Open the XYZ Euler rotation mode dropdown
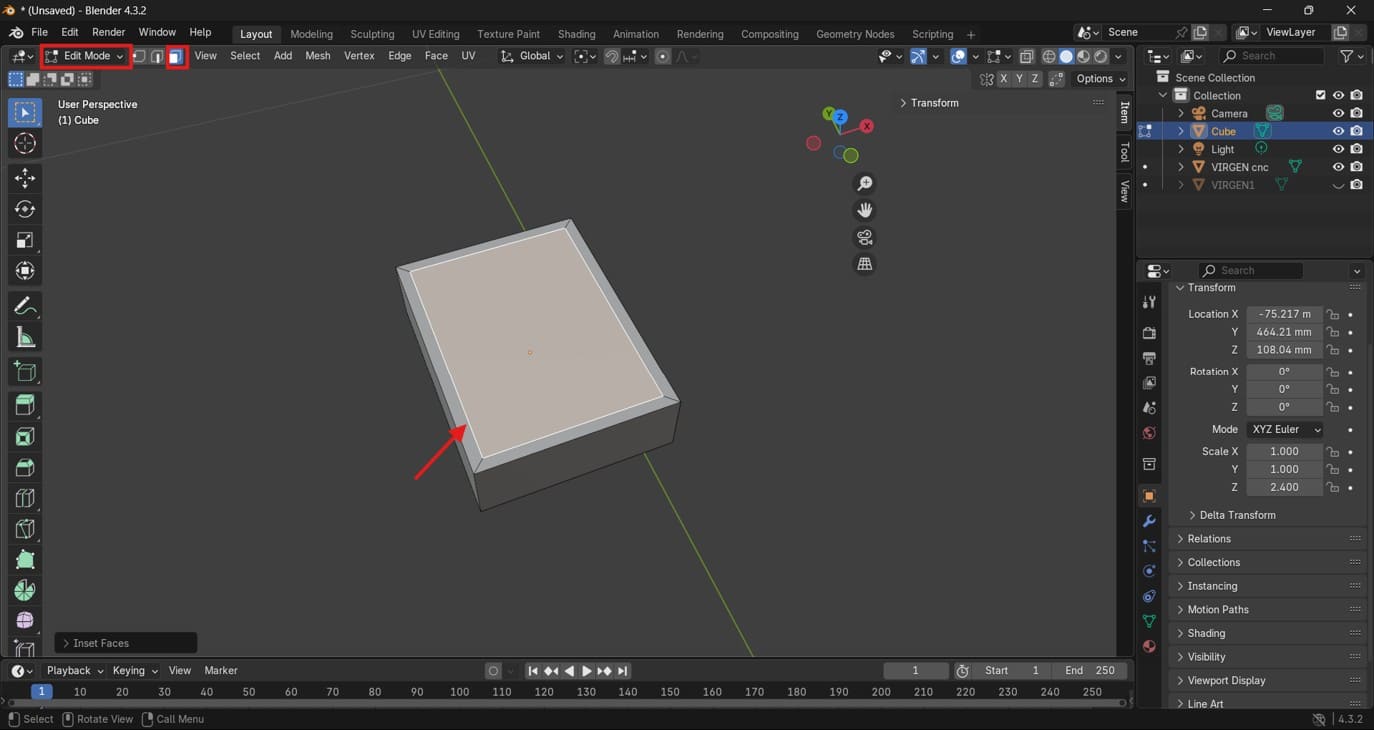 point(1285,429)
